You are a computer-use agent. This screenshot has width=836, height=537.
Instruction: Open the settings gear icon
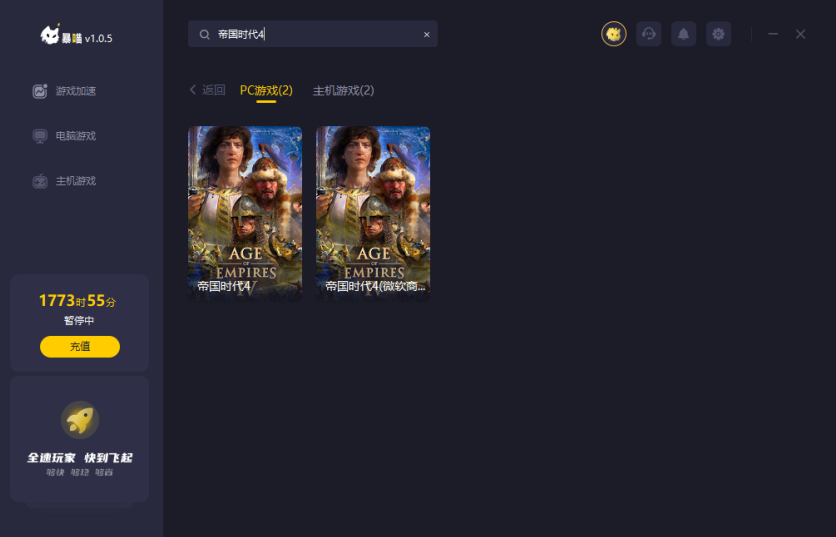pyautogui.click(x=718, y=34)
